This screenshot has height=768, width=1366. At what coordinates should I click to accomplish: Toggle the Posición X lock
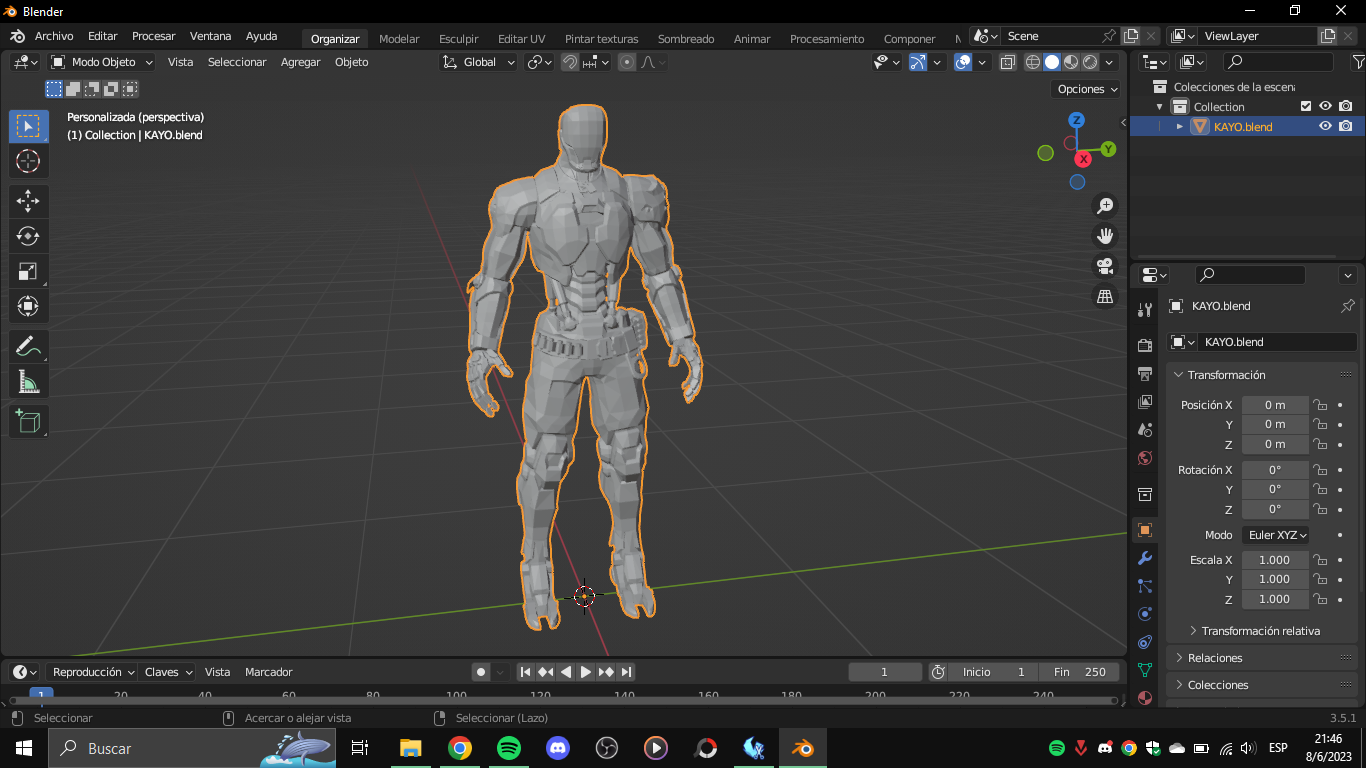tap(1320, 405)
